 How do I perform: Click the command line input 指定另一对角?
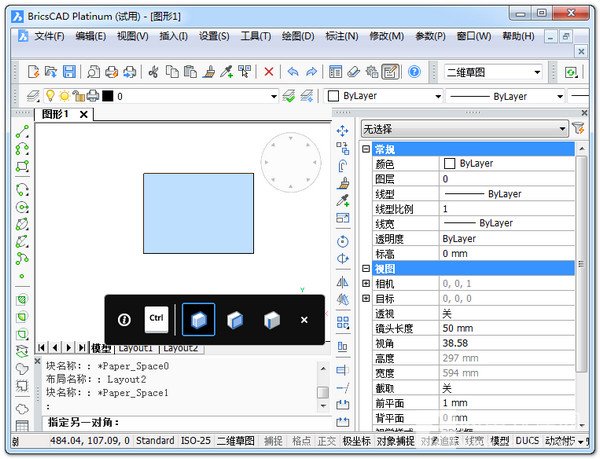(x=180, y=422)
